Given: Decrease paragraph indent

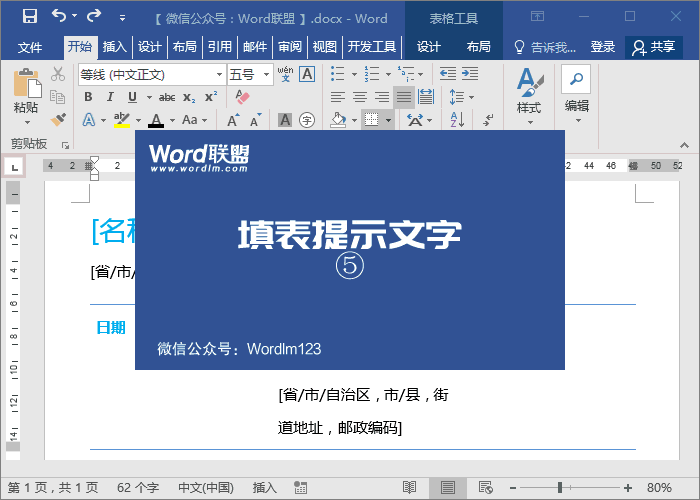Looking at the screenshot, I should coord(448,74).
